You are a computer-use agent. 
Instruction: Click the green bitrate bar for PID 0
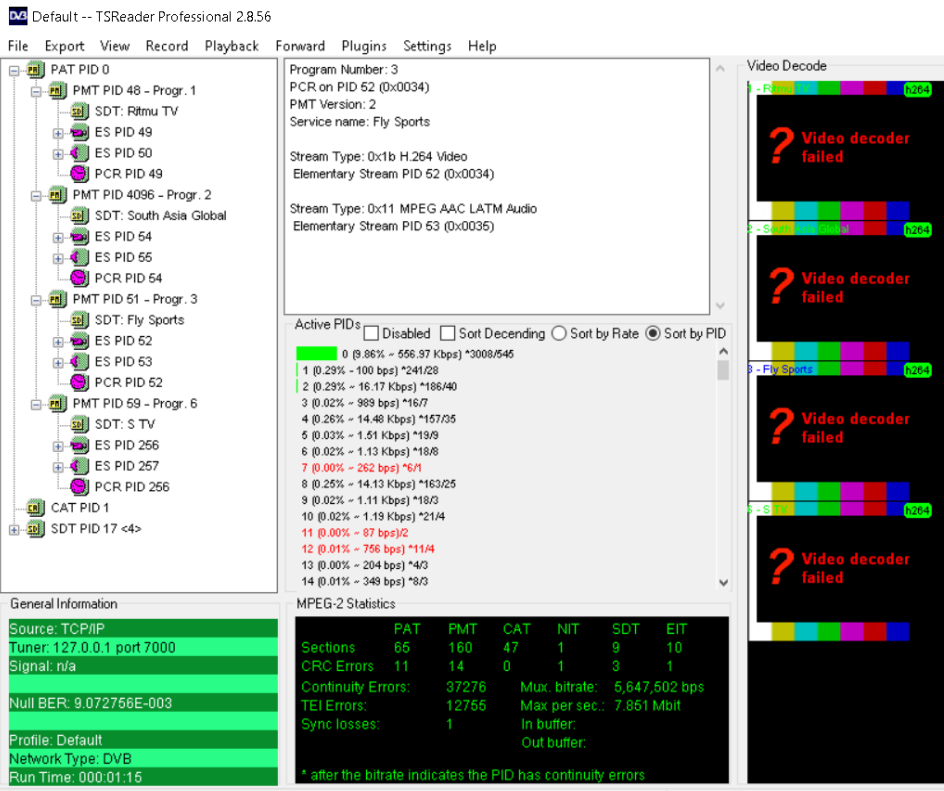pyautogui.click(x=317, y=354)
